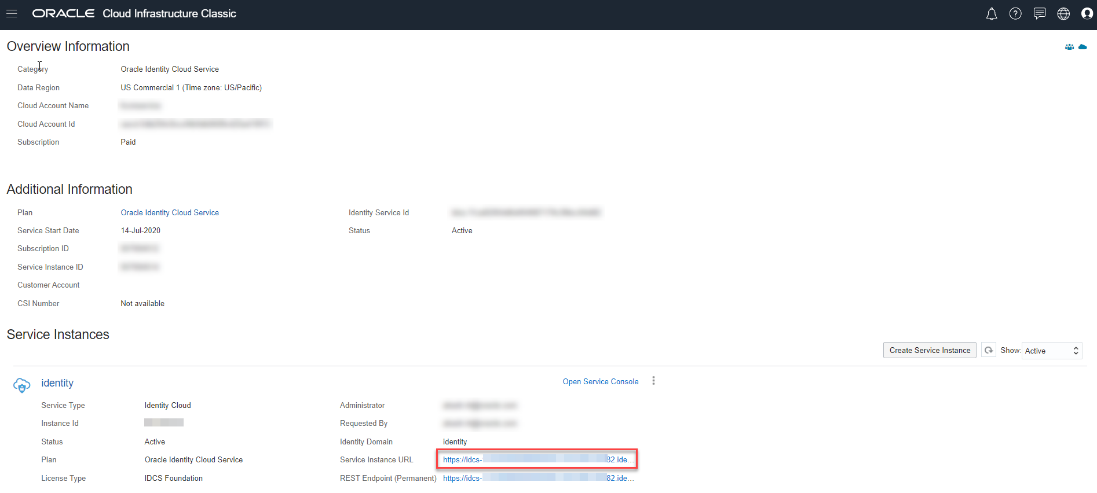Screen dimensions: 1097x493
Task: Open the chat feedback icon
Action: coord(1040,14)
